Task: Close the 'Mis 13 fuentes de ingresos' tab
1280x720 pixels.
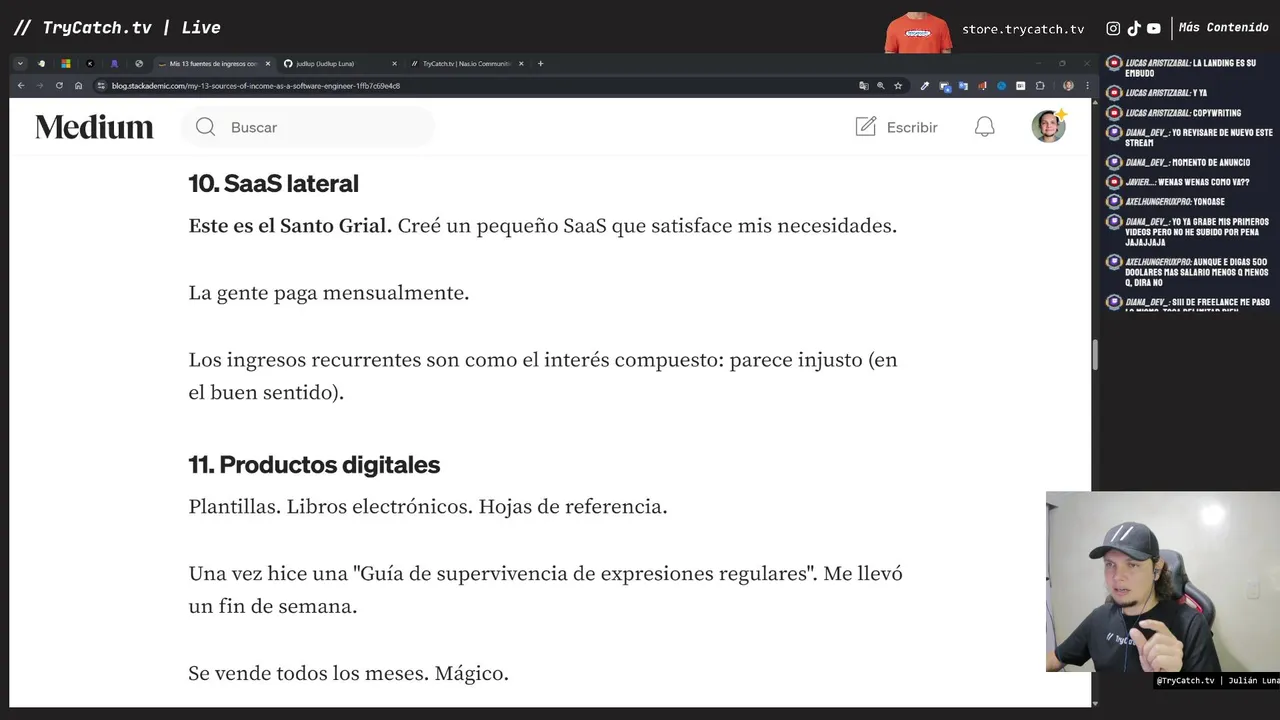Action: (x=267, y=64)
